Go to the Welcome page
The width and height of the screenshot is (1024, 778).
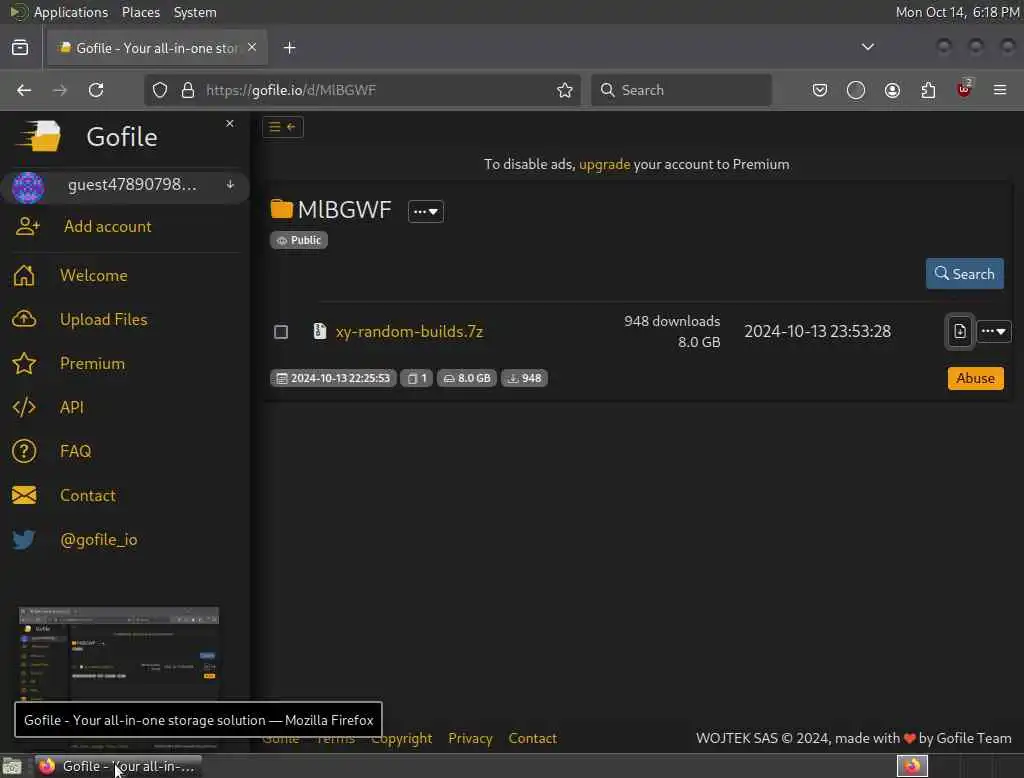pyautogui.click(x=93, y=275)
